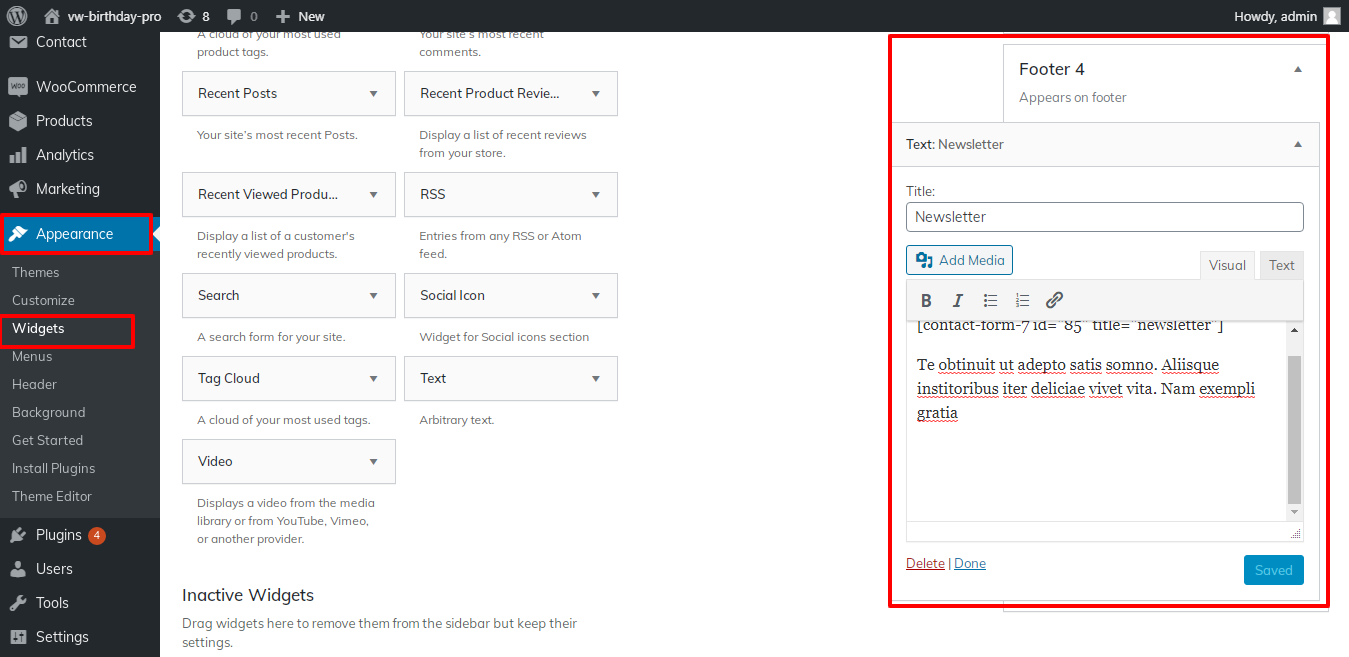Click the Bold formatting icon
Screen dimensions: 1349x657
tap(926, 300)
